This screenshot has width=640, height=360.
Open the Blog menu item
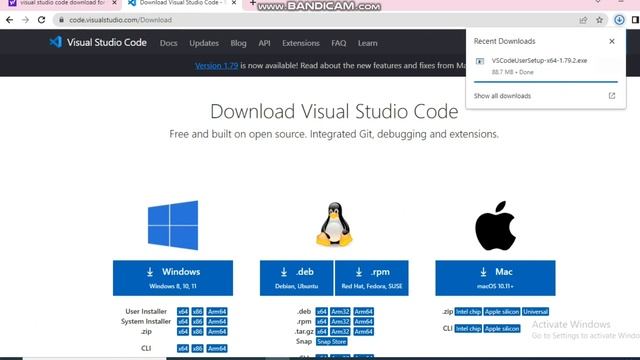click(x=238, y=43)
